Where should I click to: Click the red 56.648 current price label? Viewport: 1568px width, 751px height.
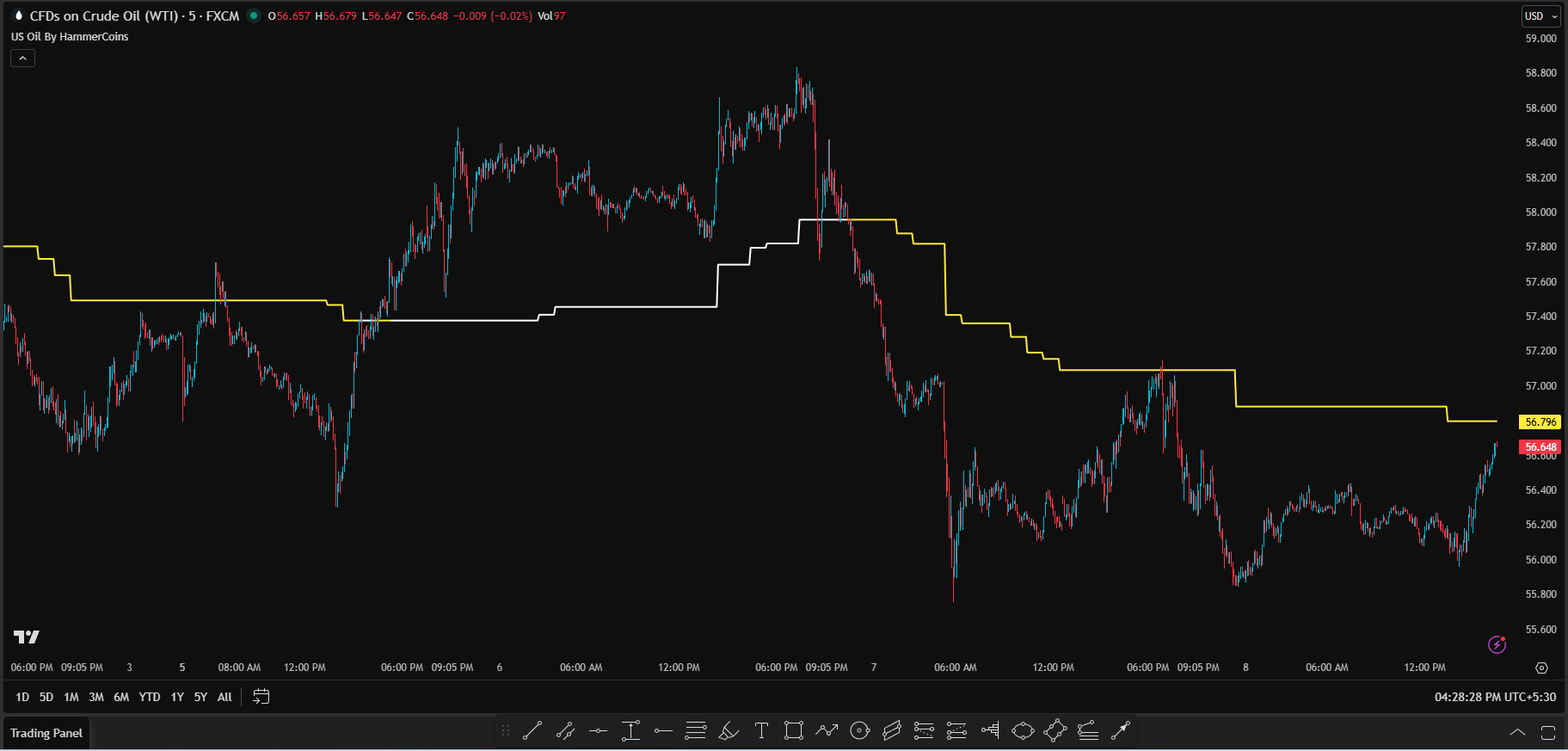1540,447
